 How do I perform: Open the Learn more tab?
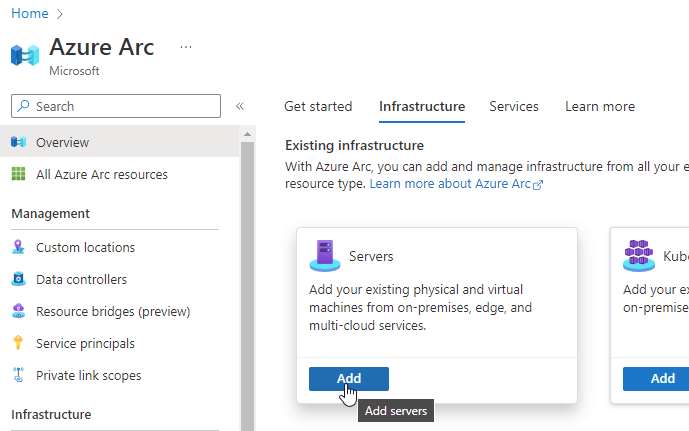tap(600, 106)
